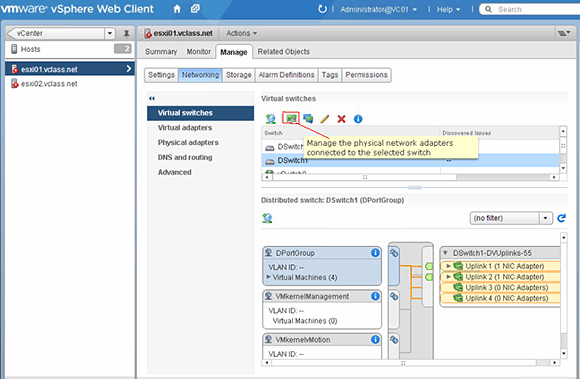Click the red X remove icon
This screenshot has height=379, width=580.
coord(341,119)
